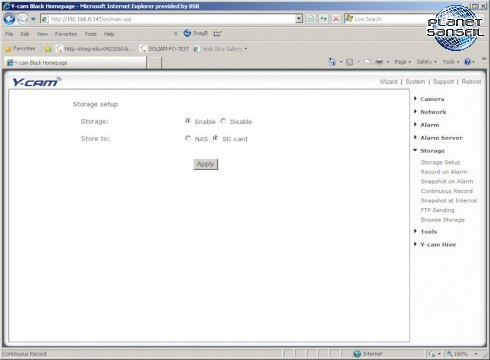The height and width of the screenshot is (360, 490).
Task: Open the address bar dropdown arrow
Action: click(x=299, y=19)
